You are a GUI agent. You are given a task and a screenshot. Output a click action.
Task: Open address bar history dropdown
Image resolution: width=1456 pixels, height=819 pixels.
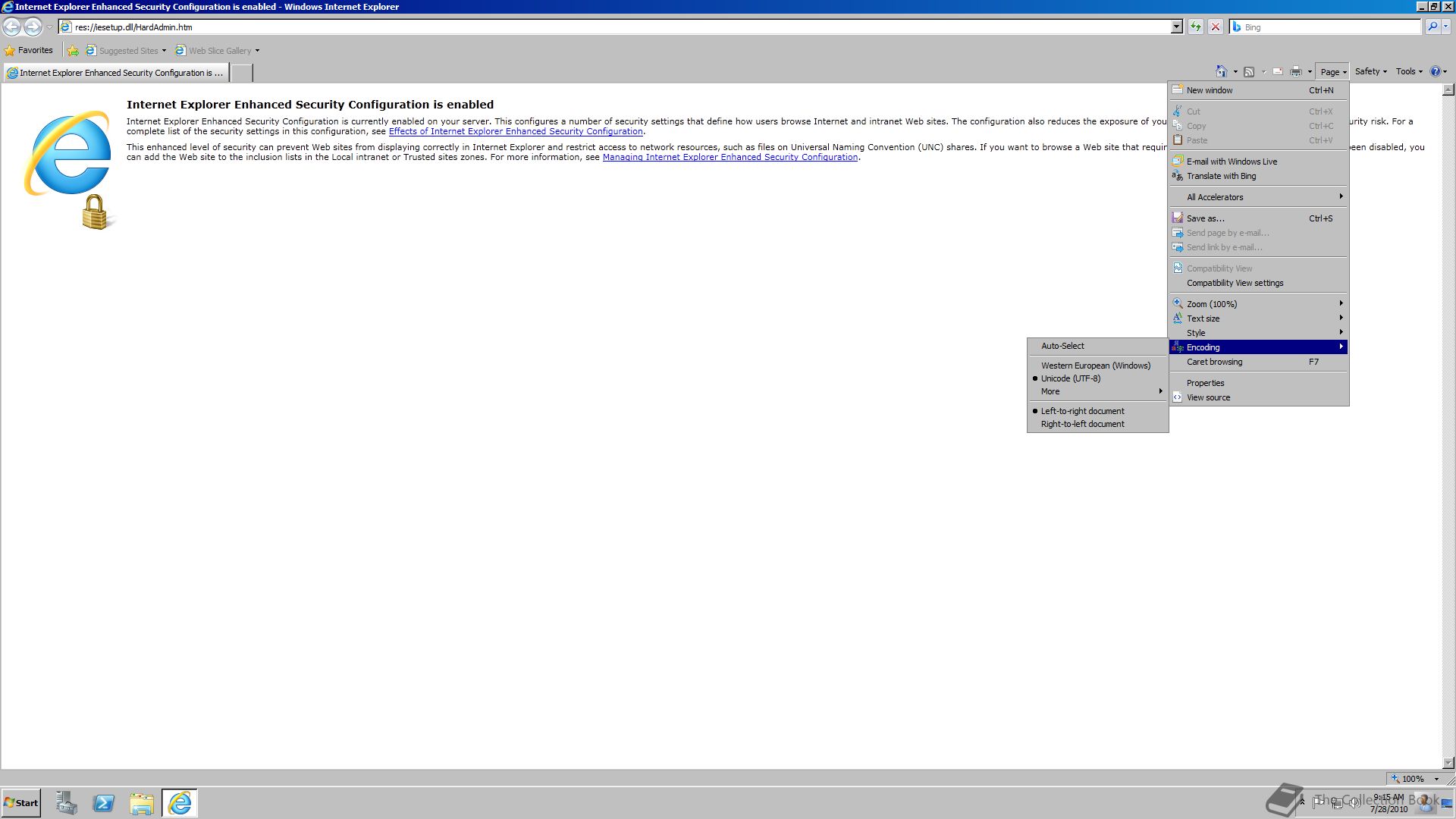1176,27
